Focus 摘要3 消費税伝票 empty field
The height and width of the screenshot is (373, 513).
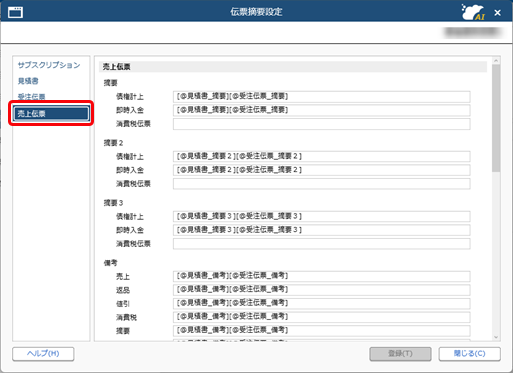[x=322, y=244]
